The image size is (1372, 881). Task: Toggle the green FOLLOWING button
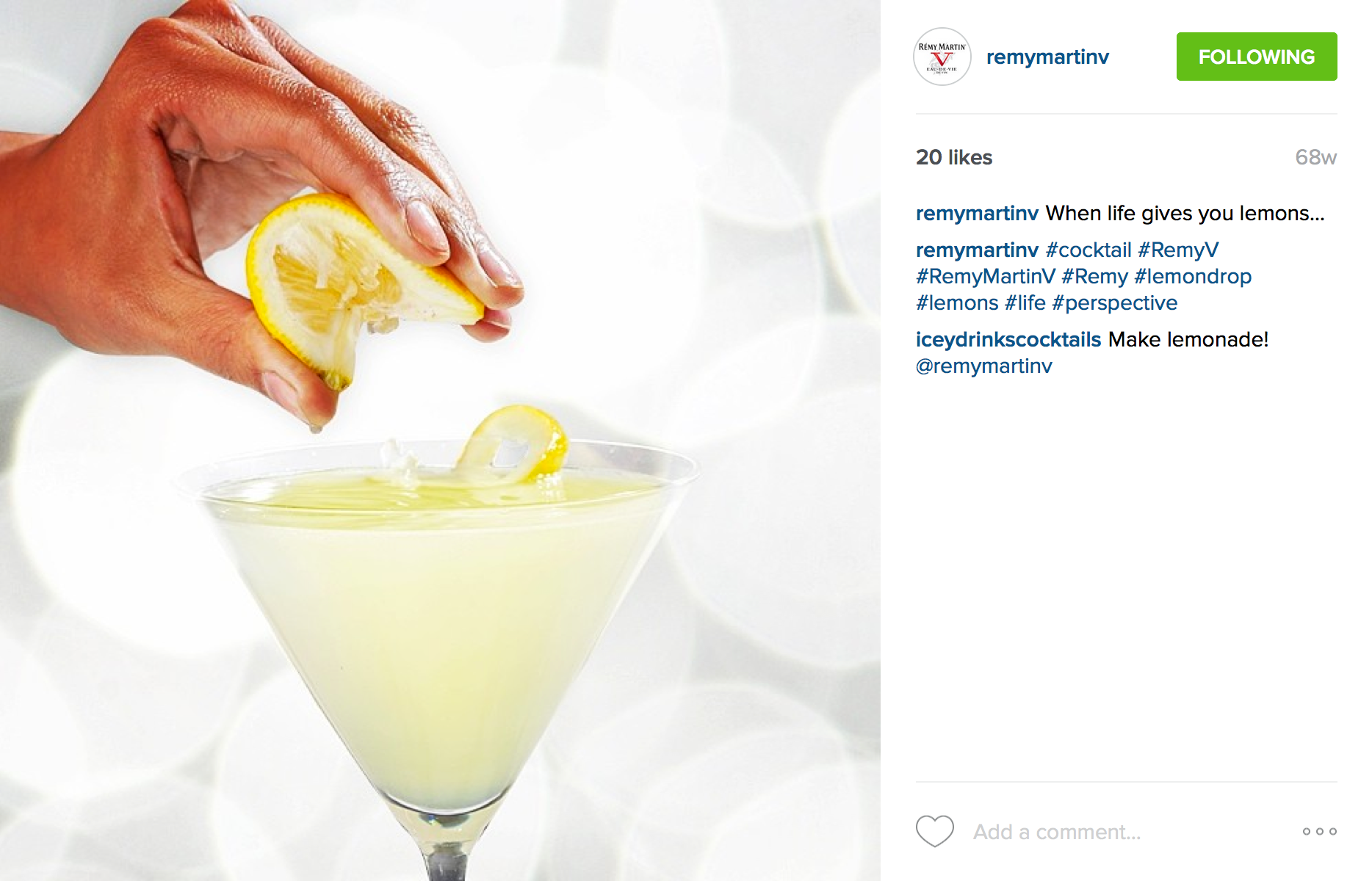(x=1257, y=57)
